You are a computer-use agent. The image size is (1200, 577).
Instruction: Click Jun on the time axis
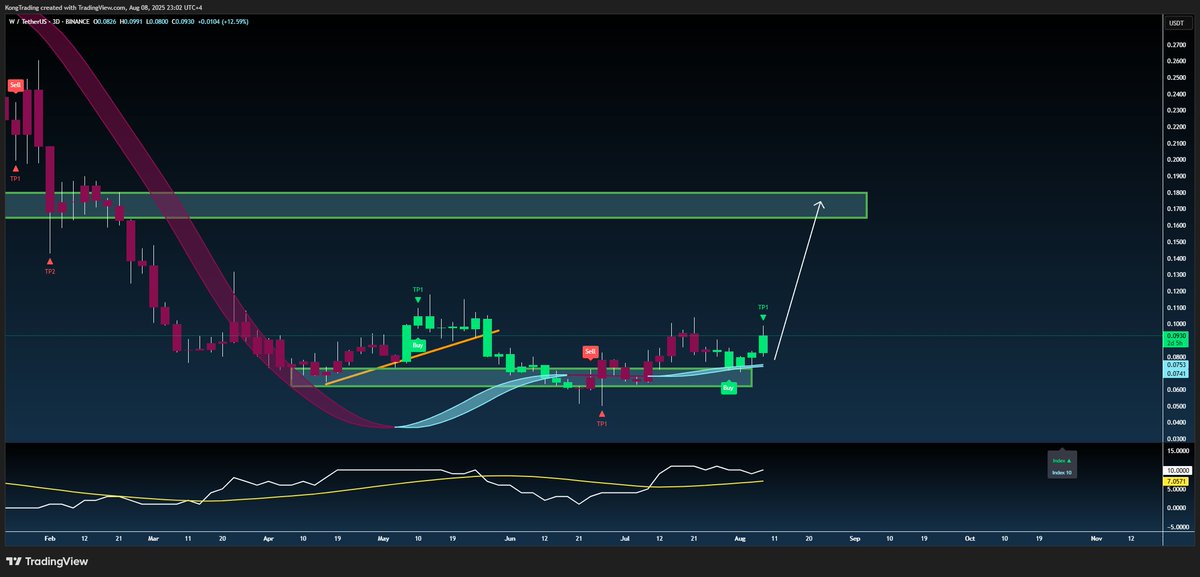509,537
